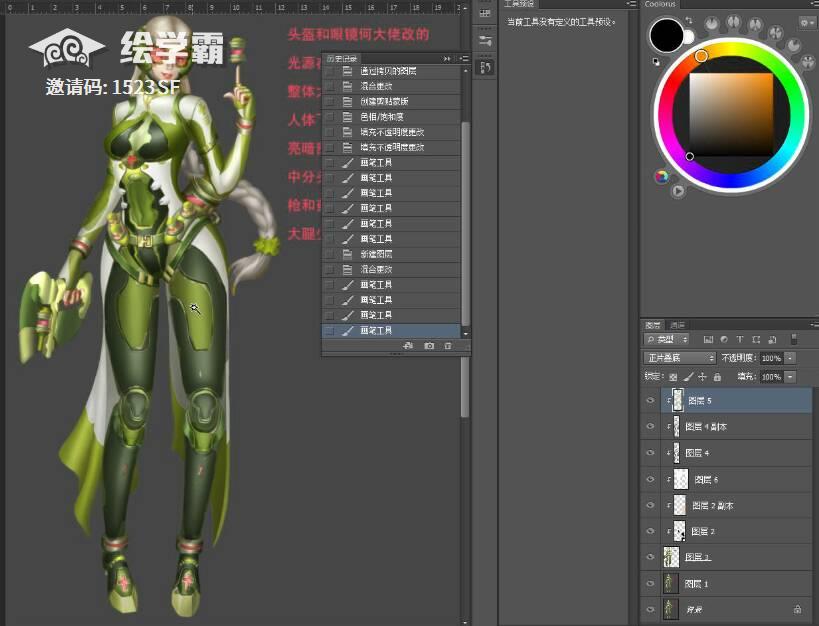Select the 历史记录 panel tab
Screen dimensions: 819x626
coord(342,59)
